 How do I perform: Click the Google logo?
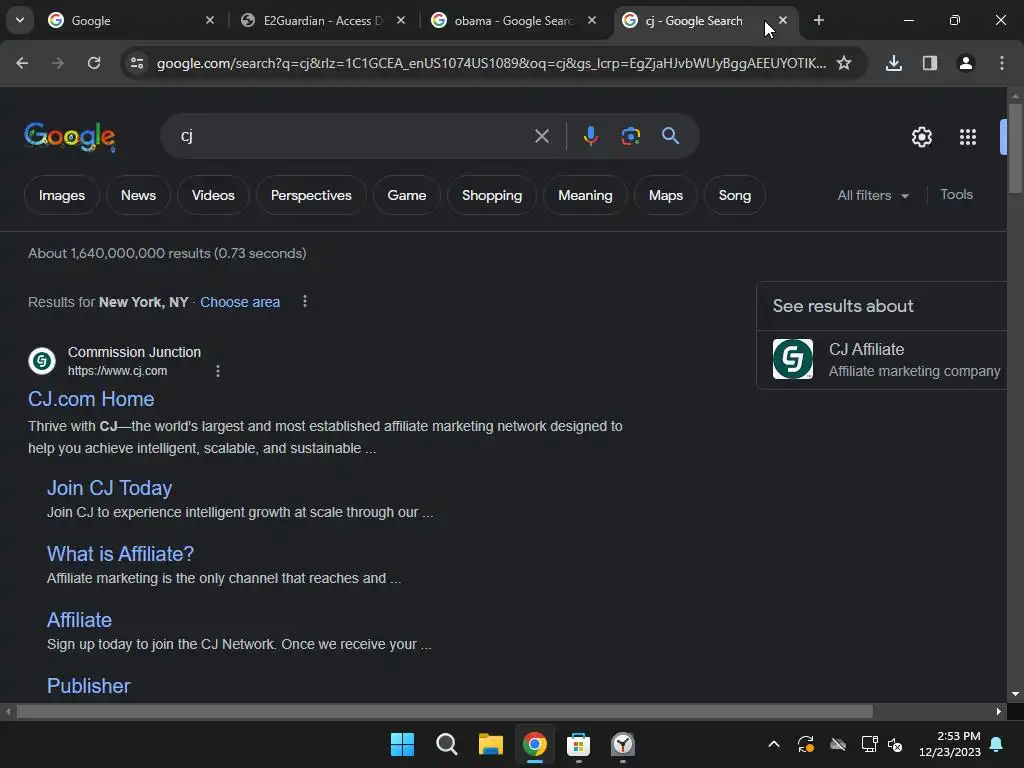(x=70, y=136)
